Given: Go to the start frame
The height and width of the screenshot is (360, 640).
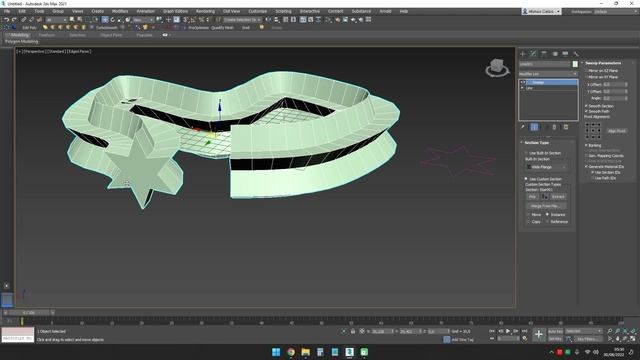Looking at the screenshot, I should tap(492, 331).
